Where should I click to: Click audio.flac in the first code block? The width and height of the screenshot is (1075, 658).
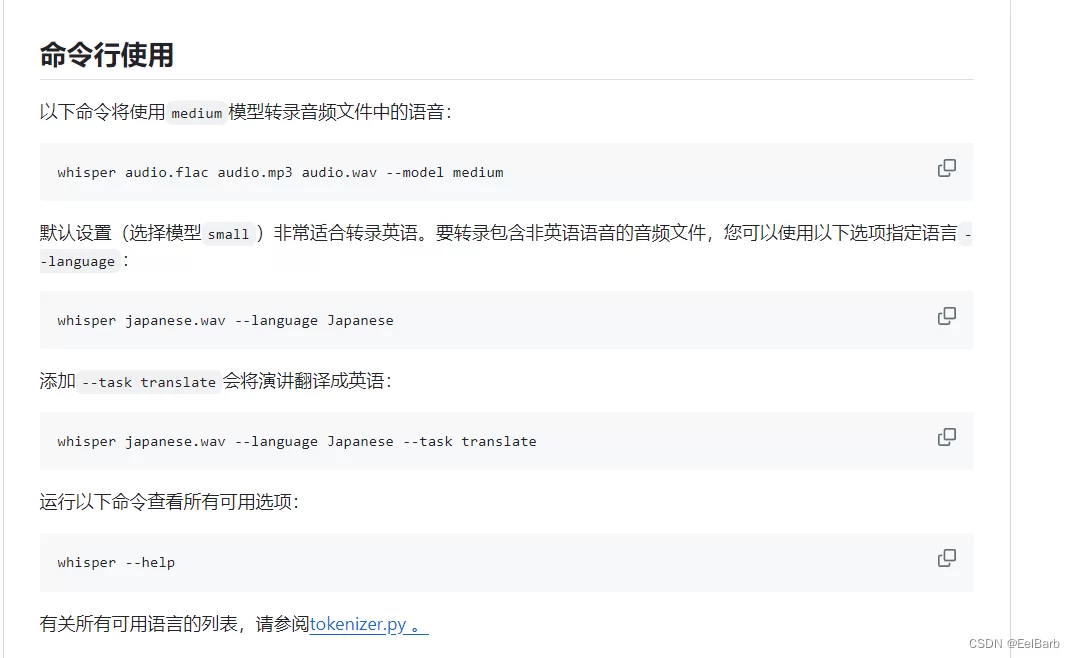click(x=166, y=172)
